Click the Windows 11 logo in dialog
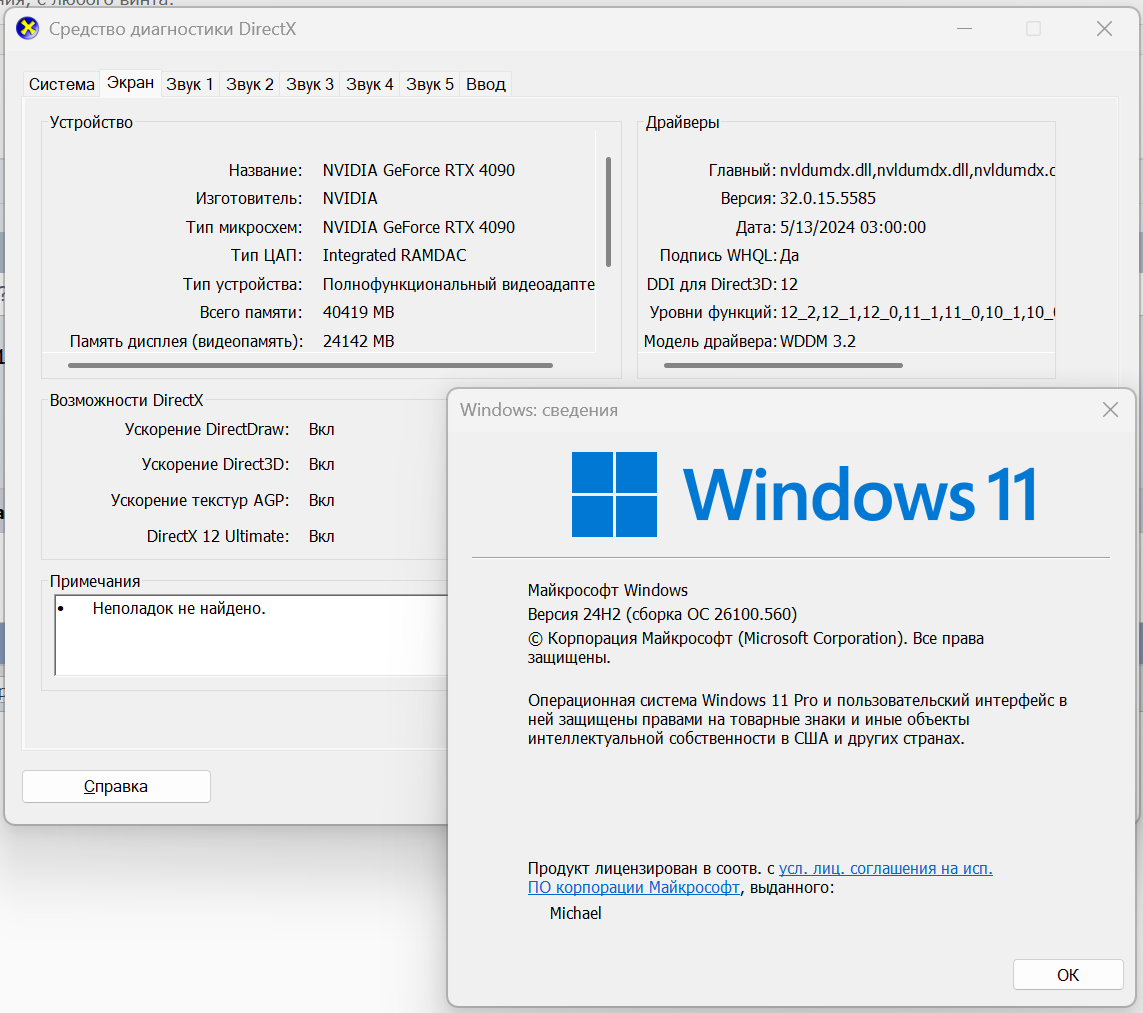Screen dimensions: 1143x1013 (x=803, y=494)
